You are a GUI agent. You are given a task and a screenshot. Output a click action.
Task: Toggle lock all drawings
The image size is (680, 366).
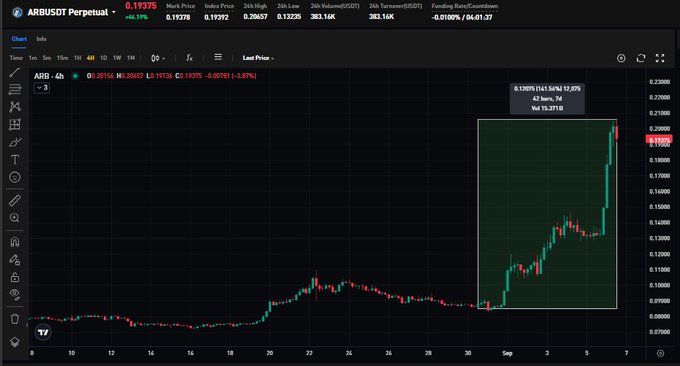[x=15, y=277]
